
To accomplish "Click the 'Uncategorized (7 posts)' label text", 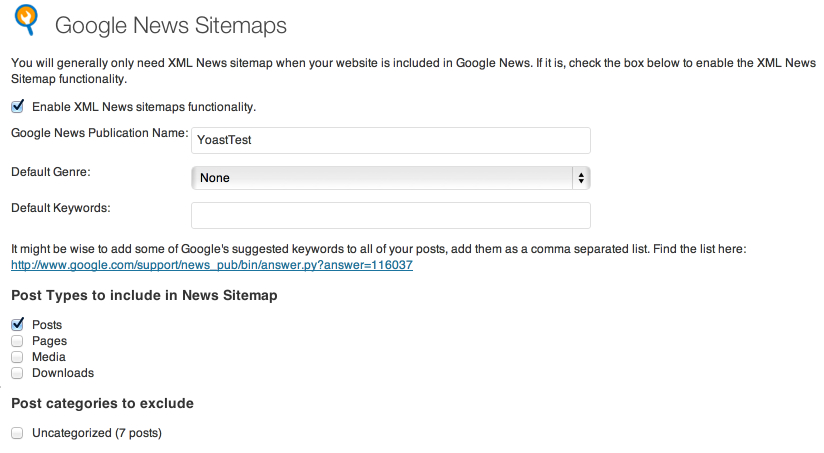I will pyautogui.click(x=97, y=433).
